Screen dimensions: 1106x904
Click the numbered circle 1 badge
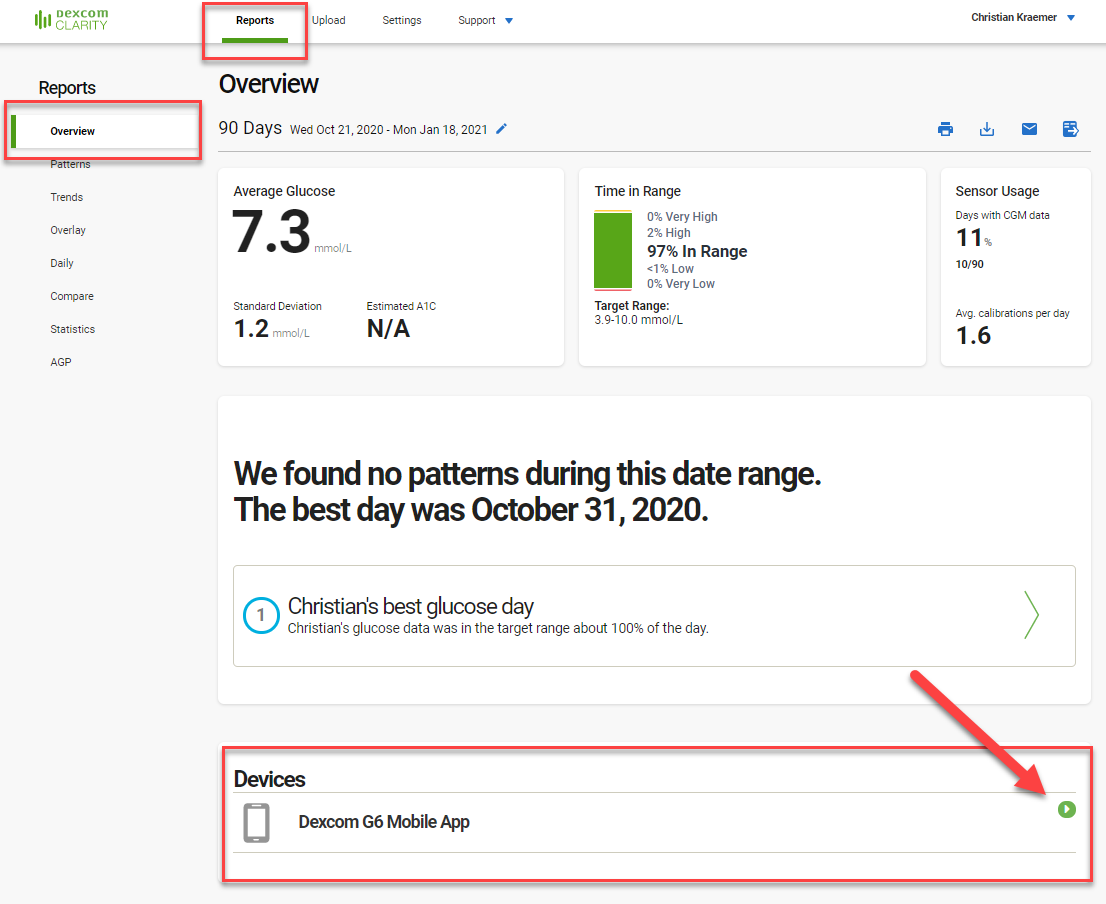pyautogui.click(x=261, y=615)
